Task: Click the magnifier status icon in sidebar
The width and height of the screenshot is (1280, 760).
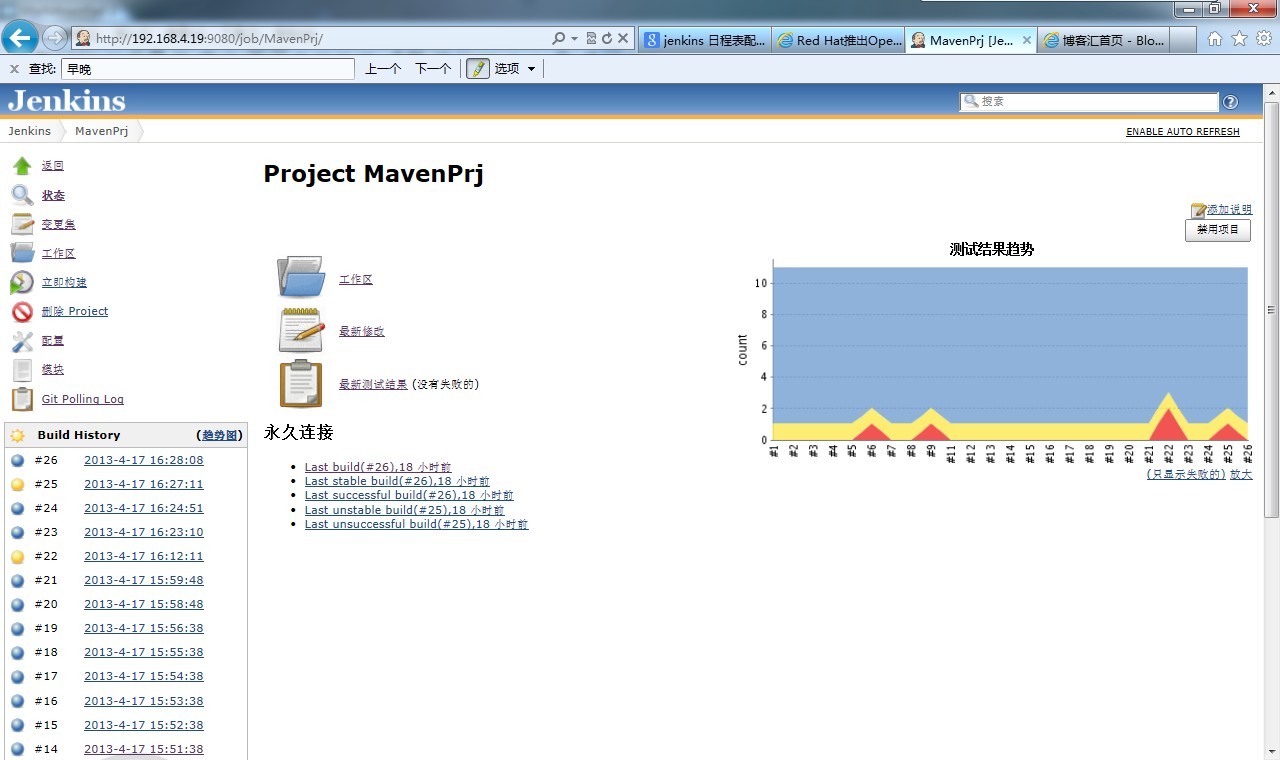Action: [x=22, y=195]
